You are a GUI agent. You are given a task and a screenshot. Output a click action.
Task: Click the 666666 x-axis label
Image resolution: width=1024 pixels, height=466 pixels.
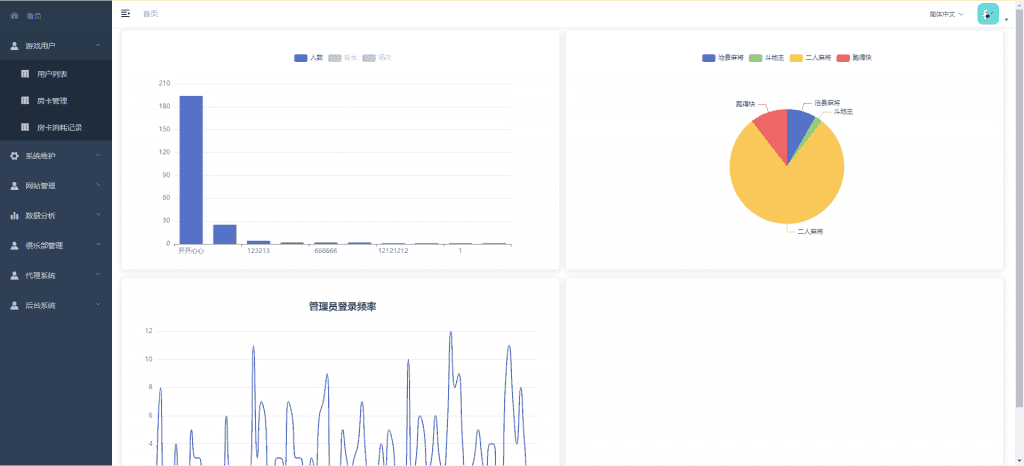326,251
